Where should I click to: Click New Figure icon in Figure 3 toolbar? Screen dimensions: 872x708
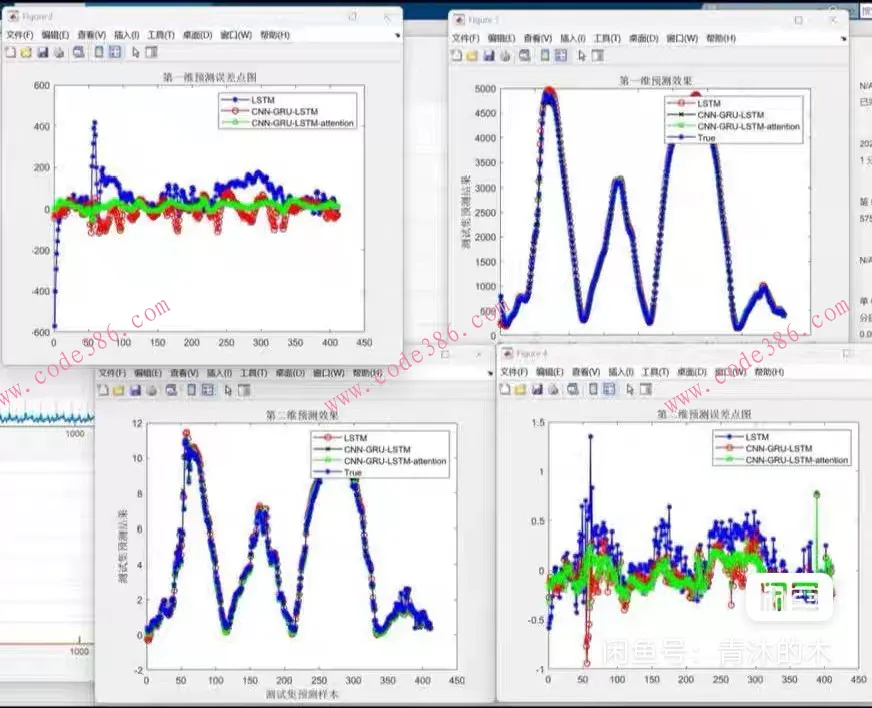pyautogui.click(x=9, y=52)
